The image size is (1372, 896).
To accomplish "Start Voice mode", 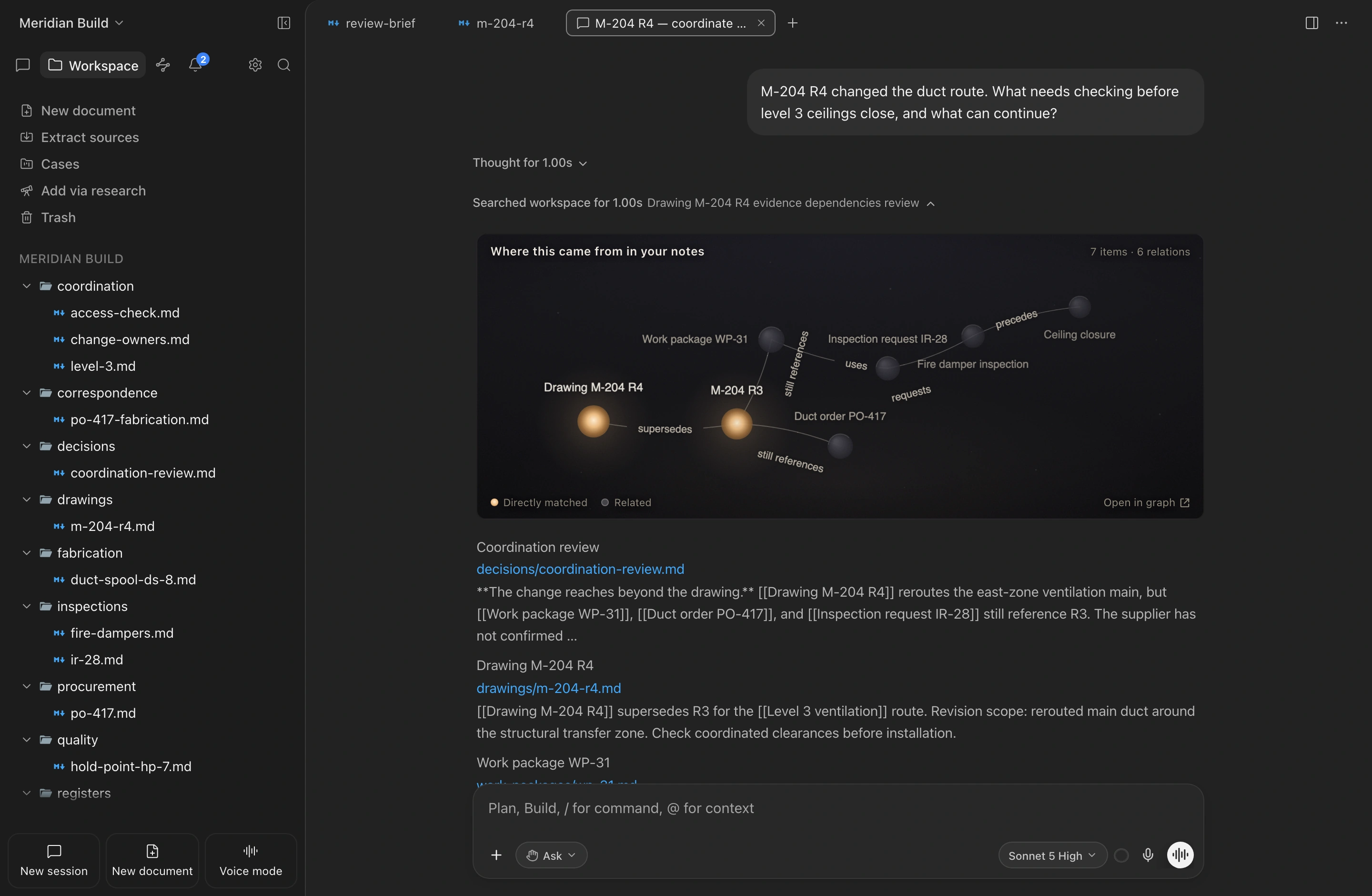I will [251, 861].
